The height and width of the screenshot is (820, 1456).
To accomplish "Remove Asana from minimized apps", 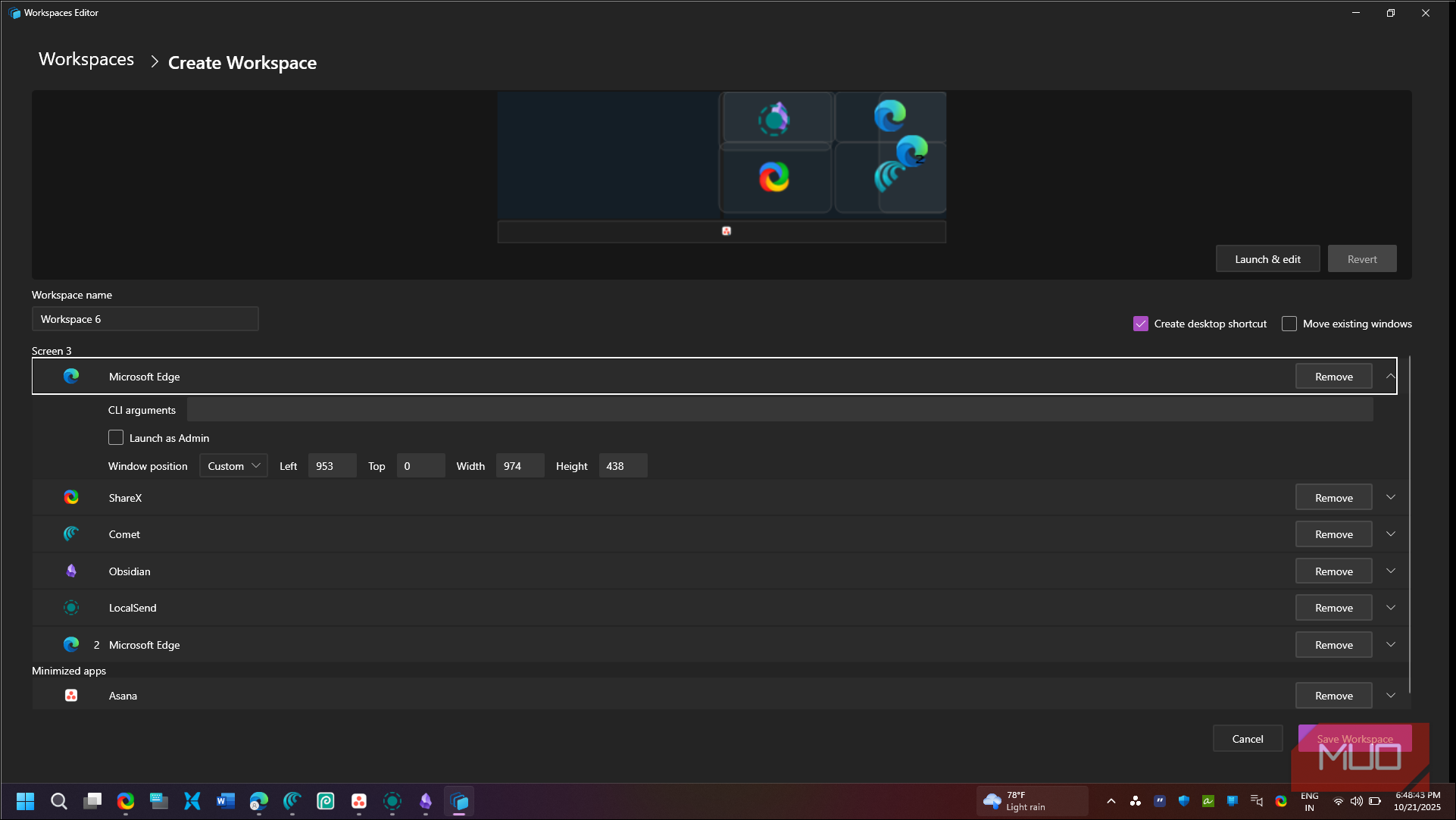I will pos(1333,695).
